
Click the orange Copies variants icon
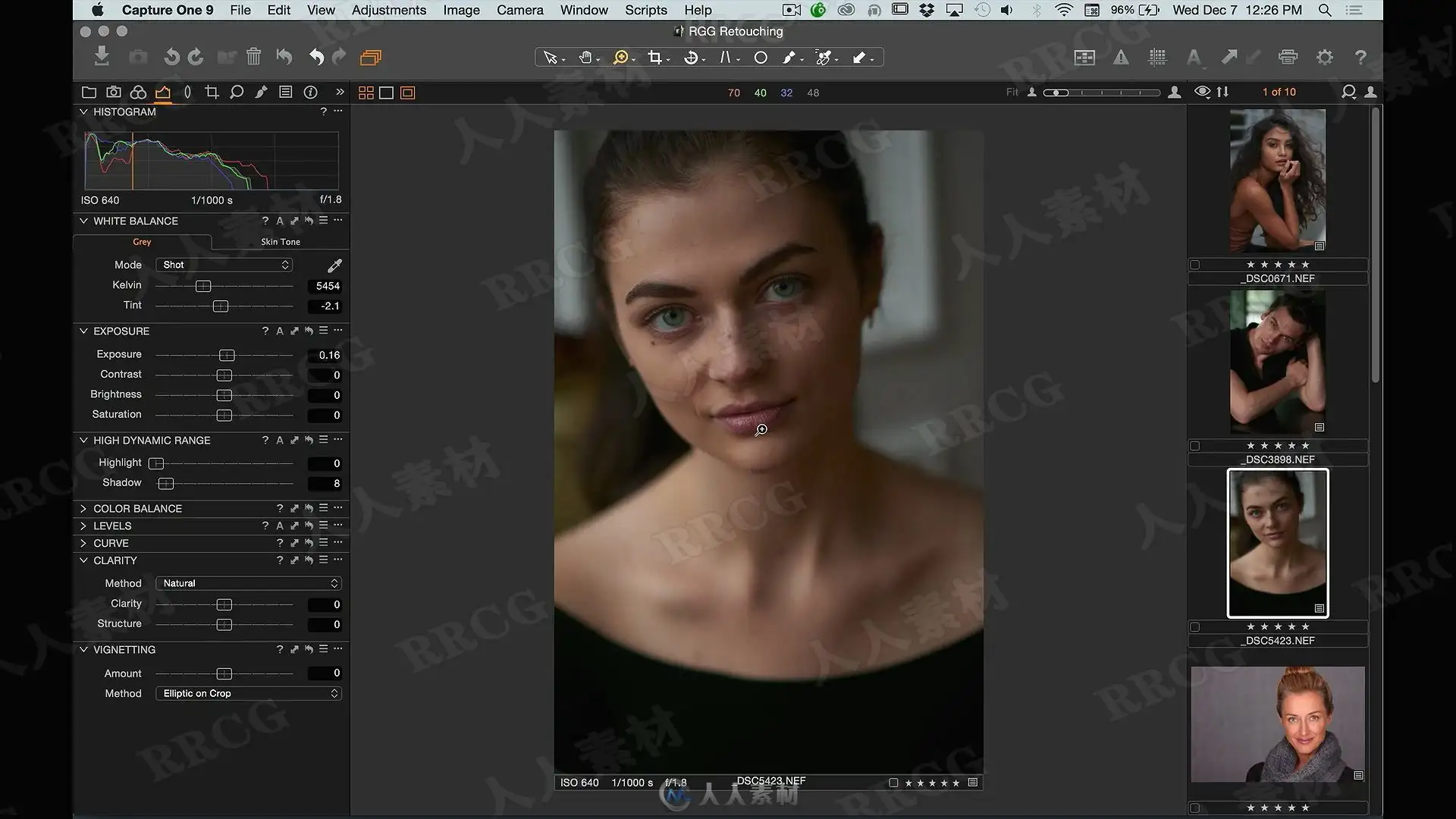(x=370, y=57)
